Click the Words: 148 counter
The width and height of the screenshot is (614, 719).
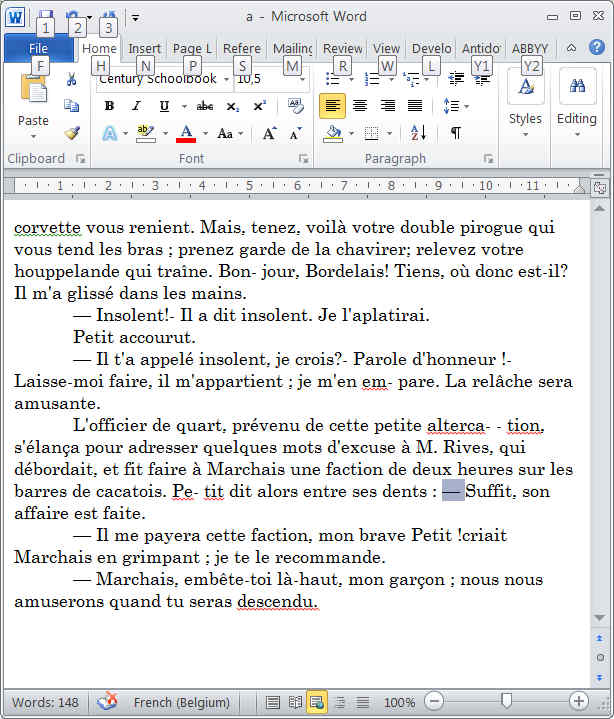click(45, 702)
